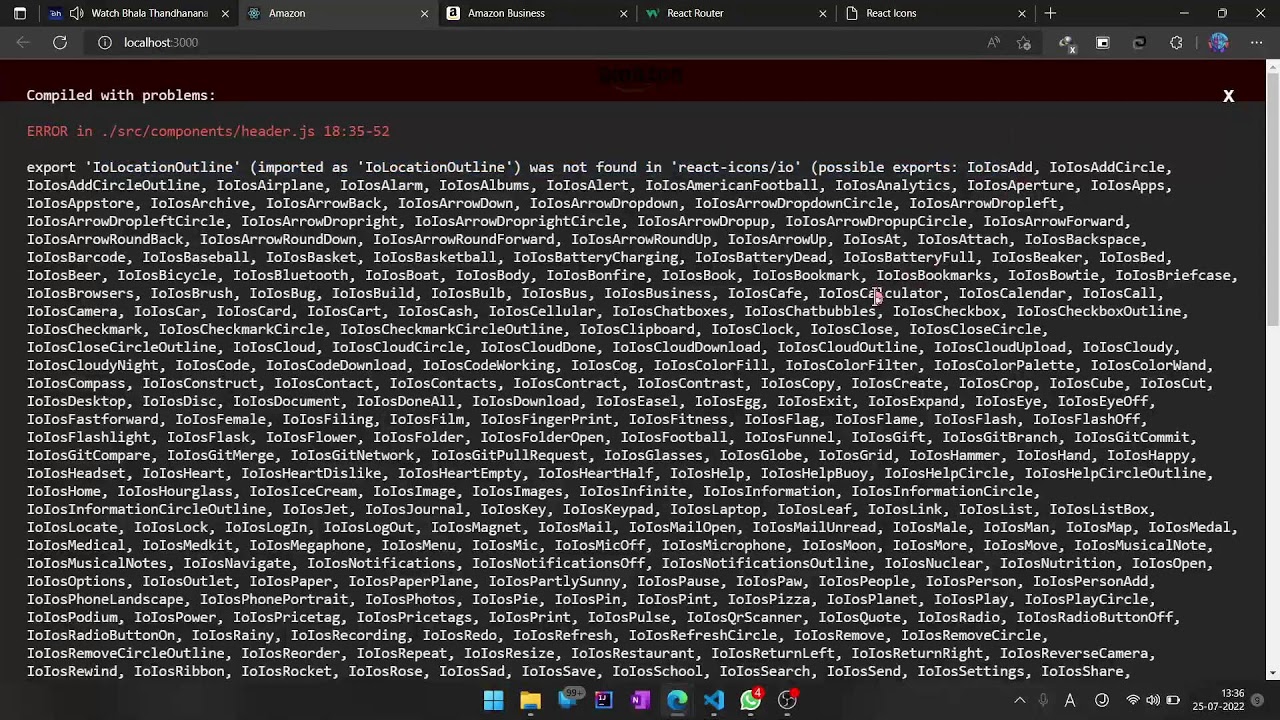This screenshot has height=720, width=1280.
Task: Open picture-in-picture toolbar icon
Action: click(1103, 42)
